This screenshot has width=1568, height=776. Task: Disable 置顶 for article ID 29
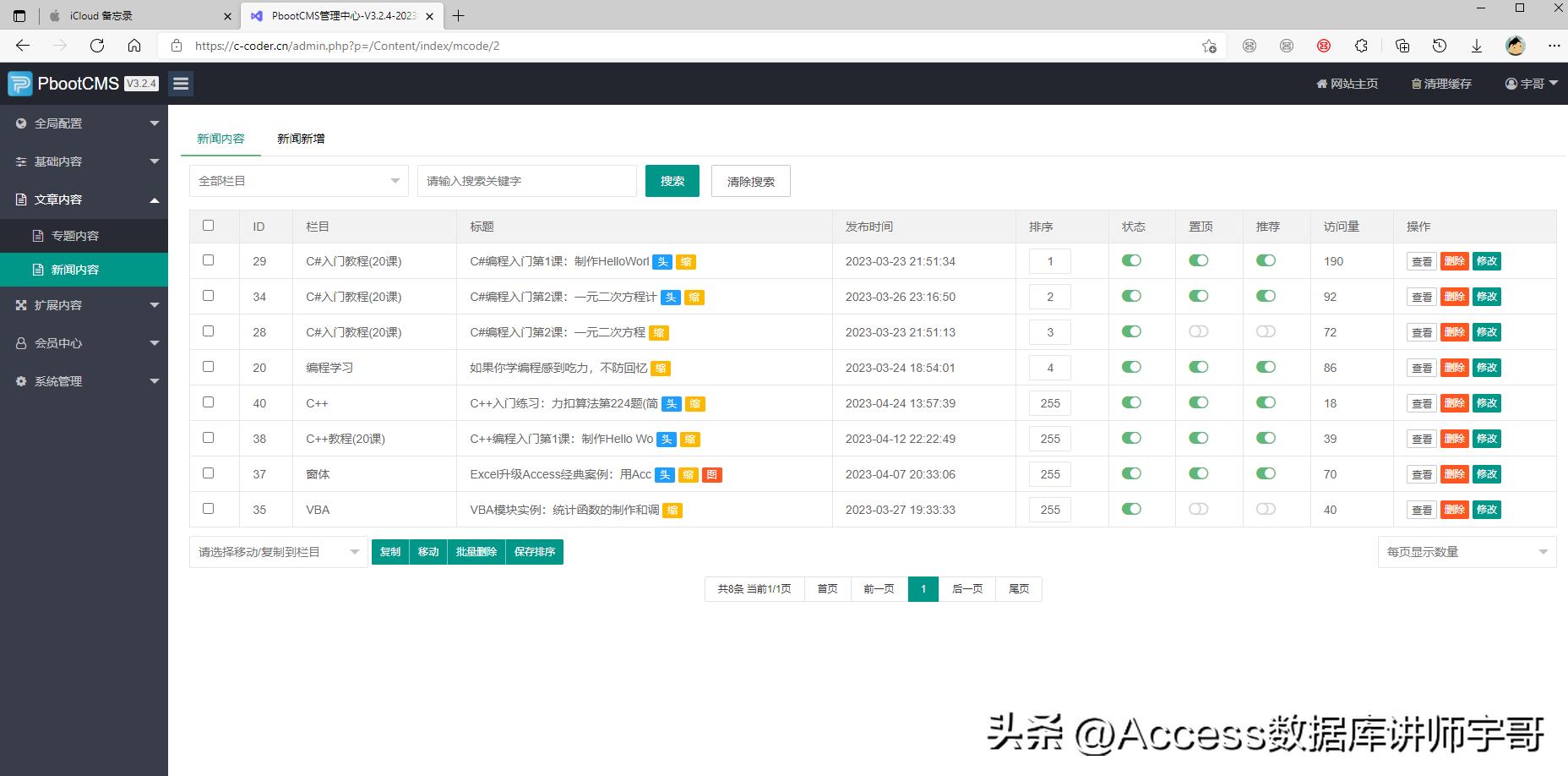point(1198,260)
